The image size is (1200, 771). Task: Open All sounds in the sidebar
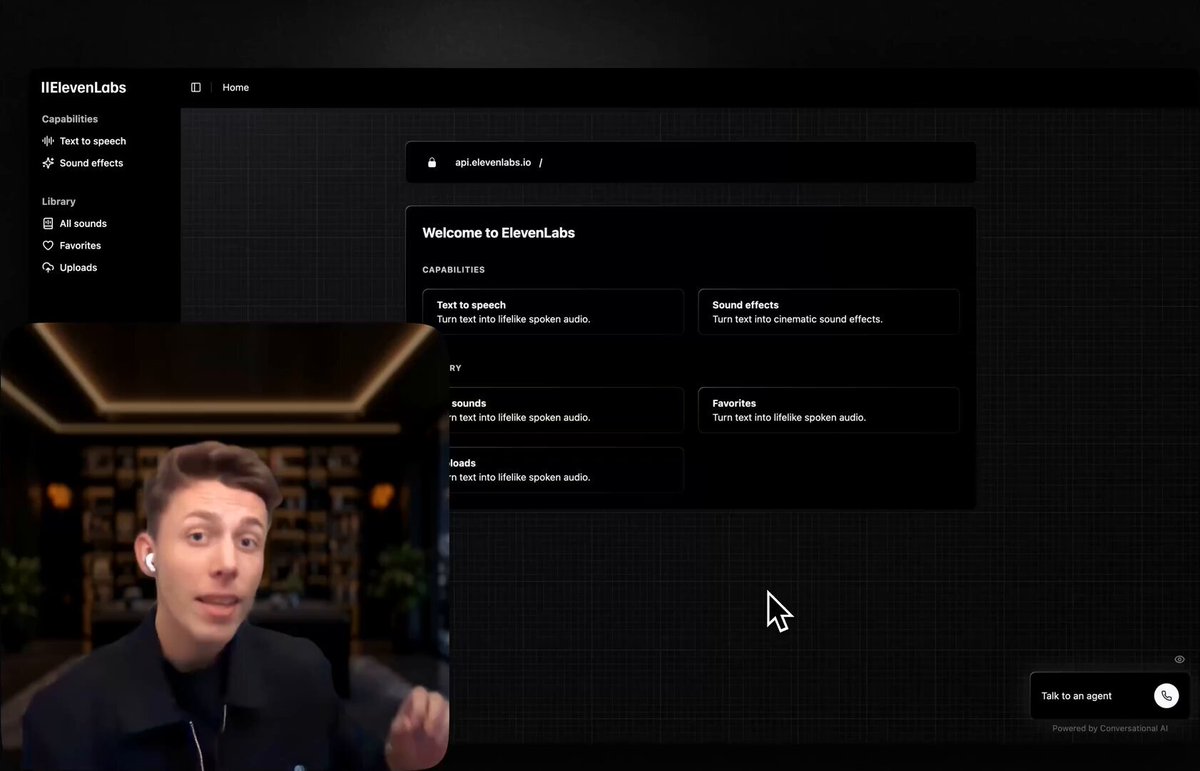83,224
